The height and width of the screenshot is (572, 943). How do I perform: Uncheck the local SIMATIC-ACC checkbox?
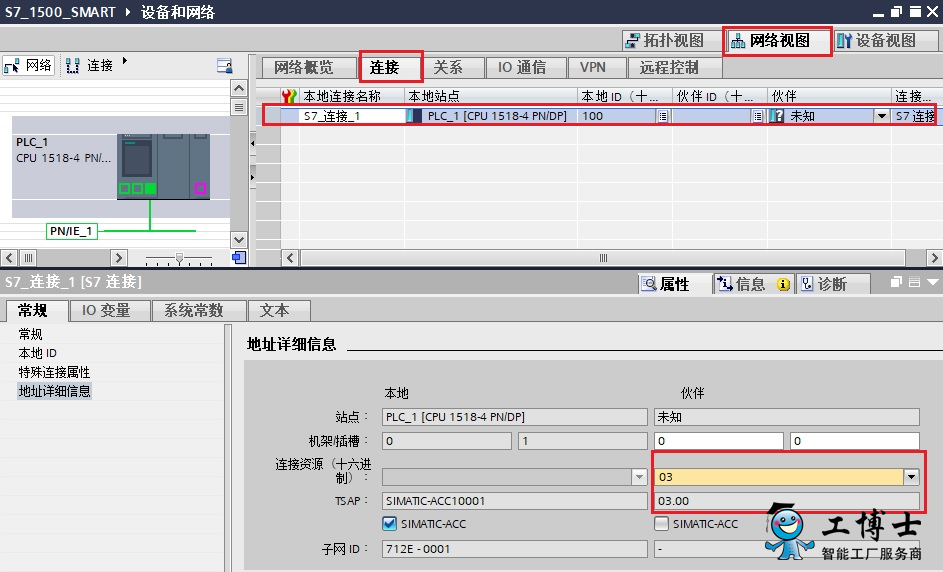(390, 523)
